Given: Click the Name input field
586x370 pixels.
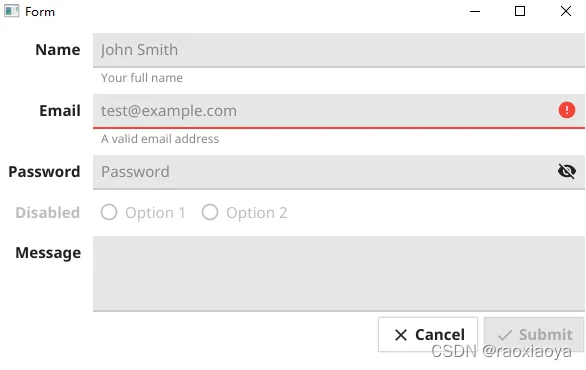Looking at the screenshot, I should click(339, 50).
